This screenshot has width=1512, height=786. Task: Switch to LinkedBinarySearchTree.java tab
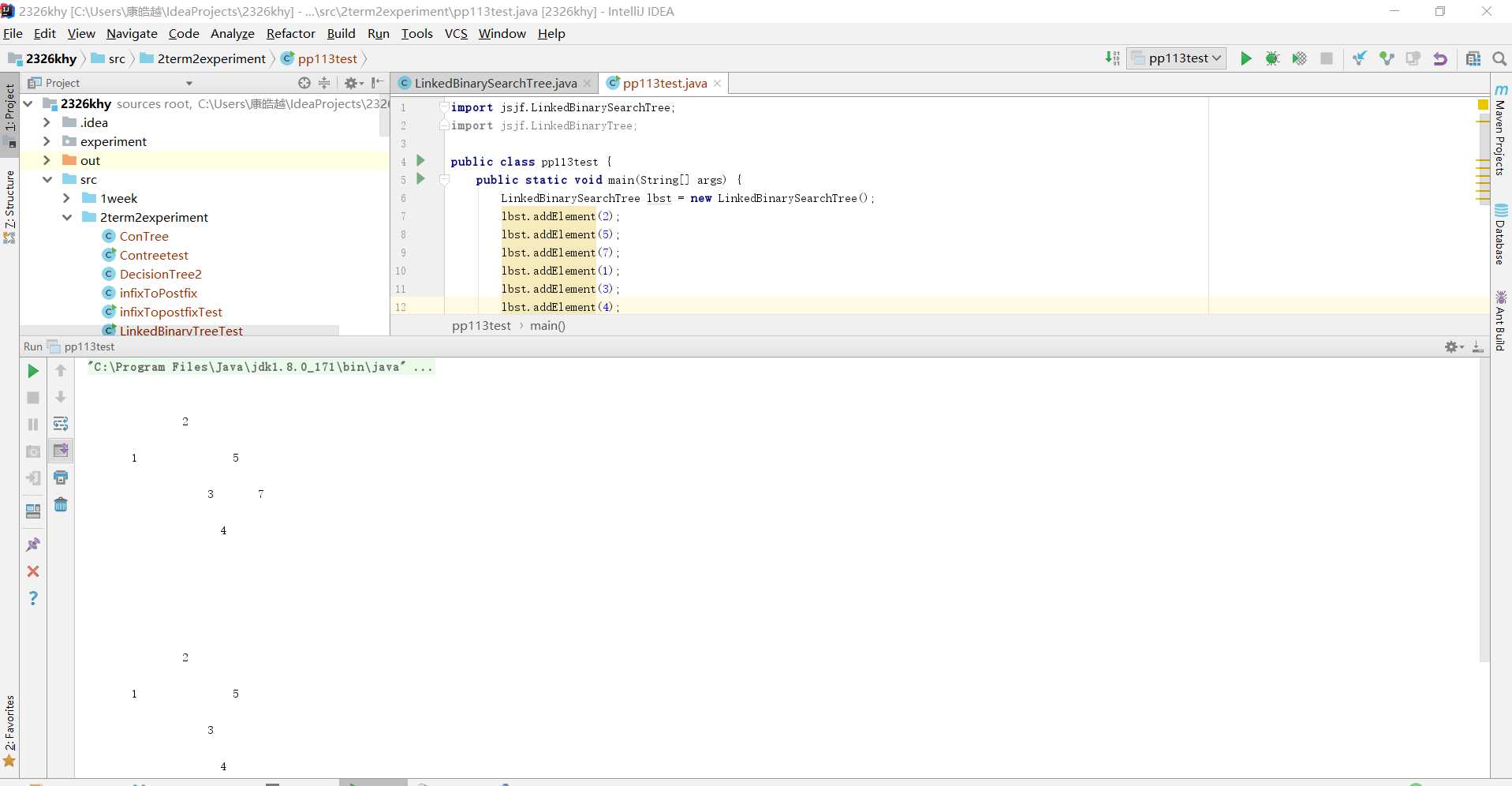(x=495, y=83)
